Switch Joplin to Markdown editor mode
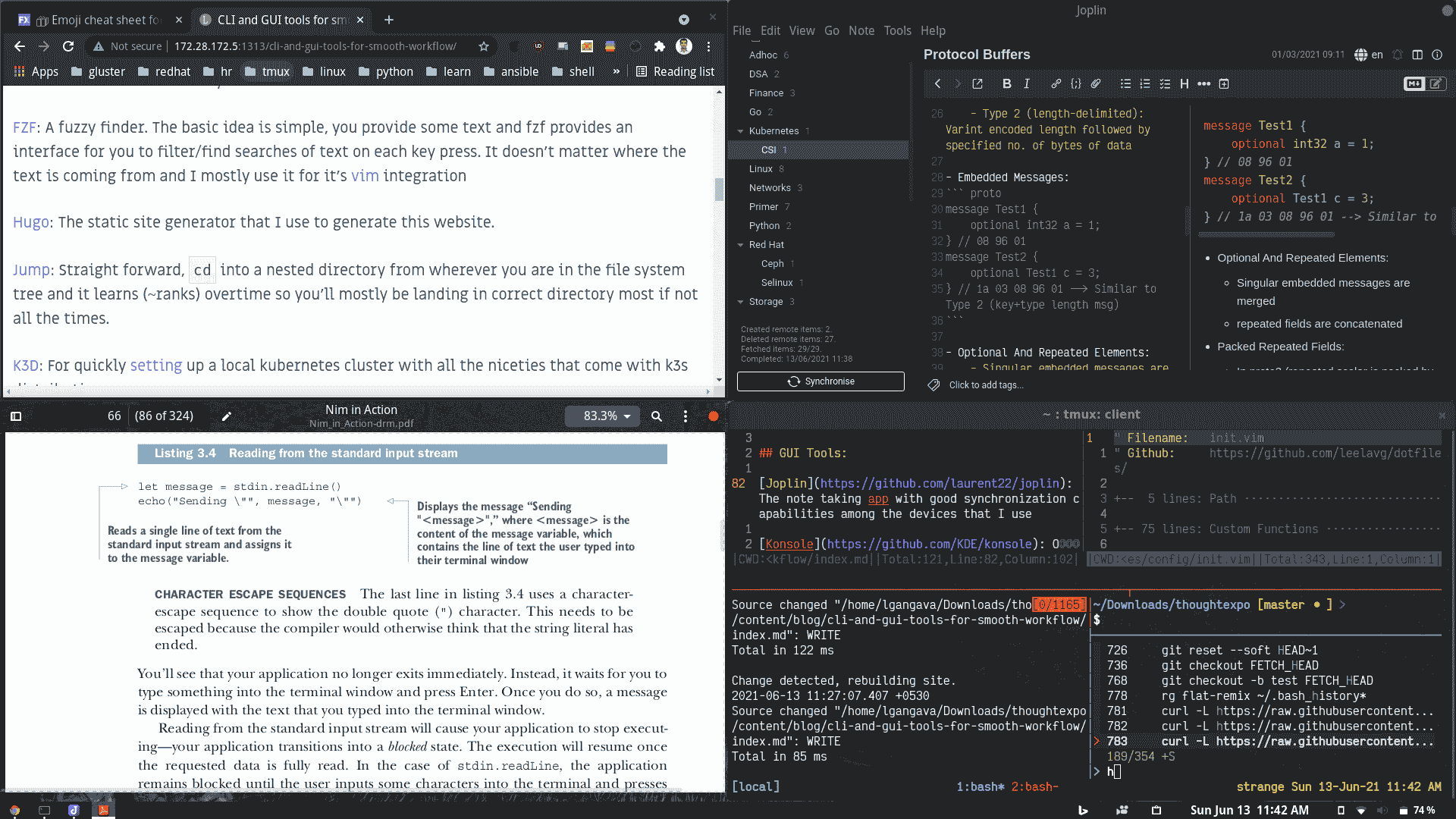The image size is (1456, 819). [1414, 84]
